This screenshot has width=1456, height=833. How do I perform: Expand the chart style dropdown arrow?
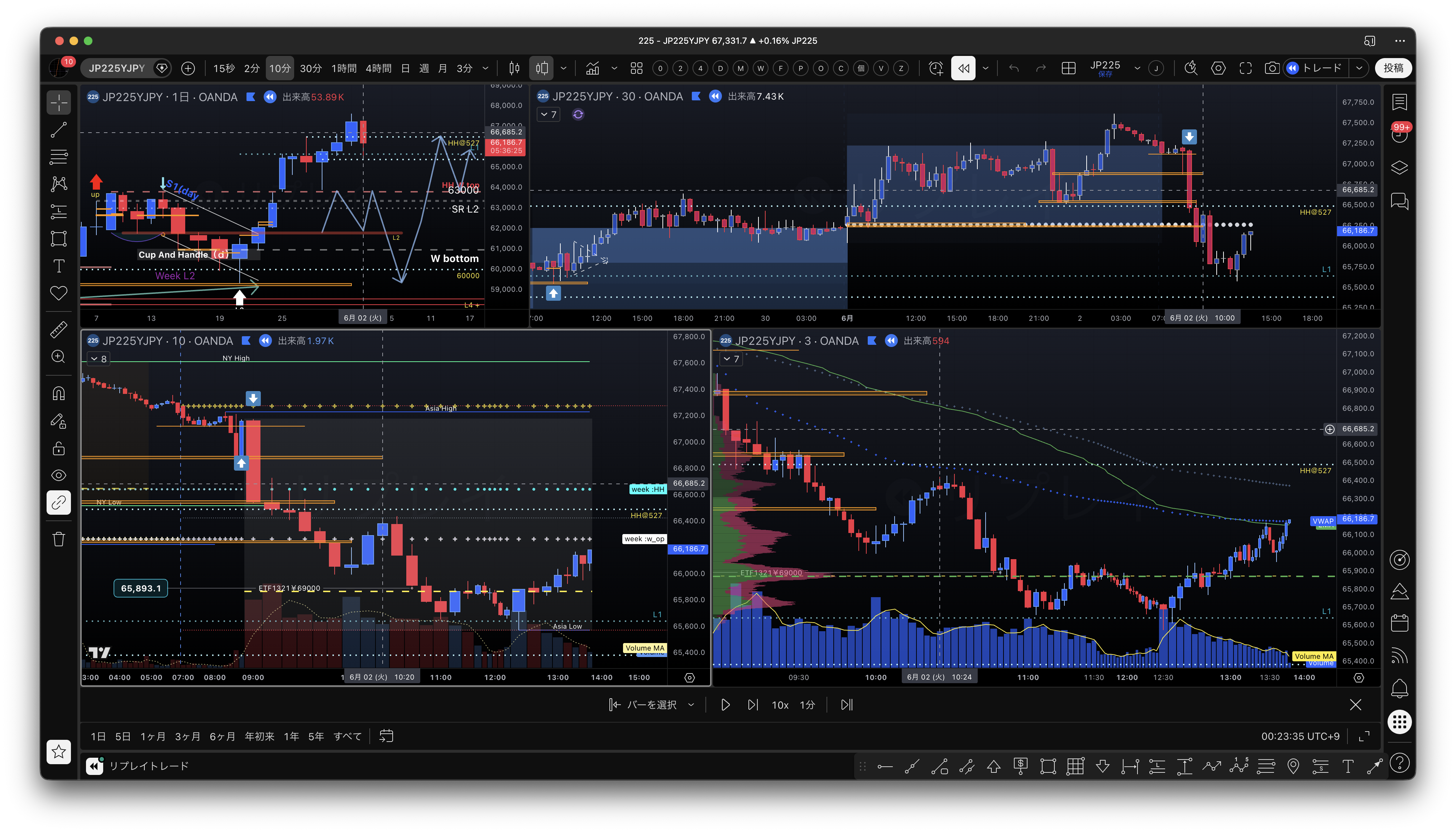(x=563, y=68)
